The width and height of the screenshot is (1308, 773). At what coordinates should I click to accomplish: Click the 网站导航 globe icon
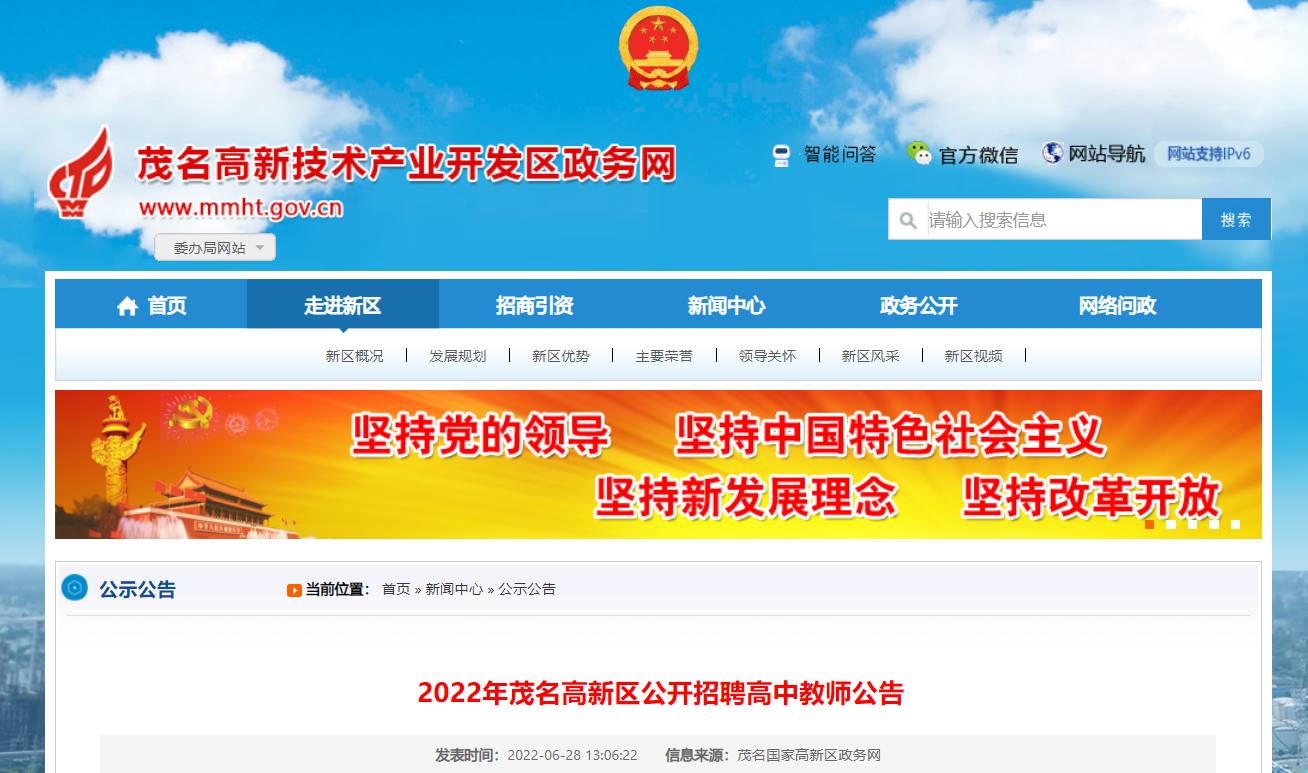[x=1053, y=153]
